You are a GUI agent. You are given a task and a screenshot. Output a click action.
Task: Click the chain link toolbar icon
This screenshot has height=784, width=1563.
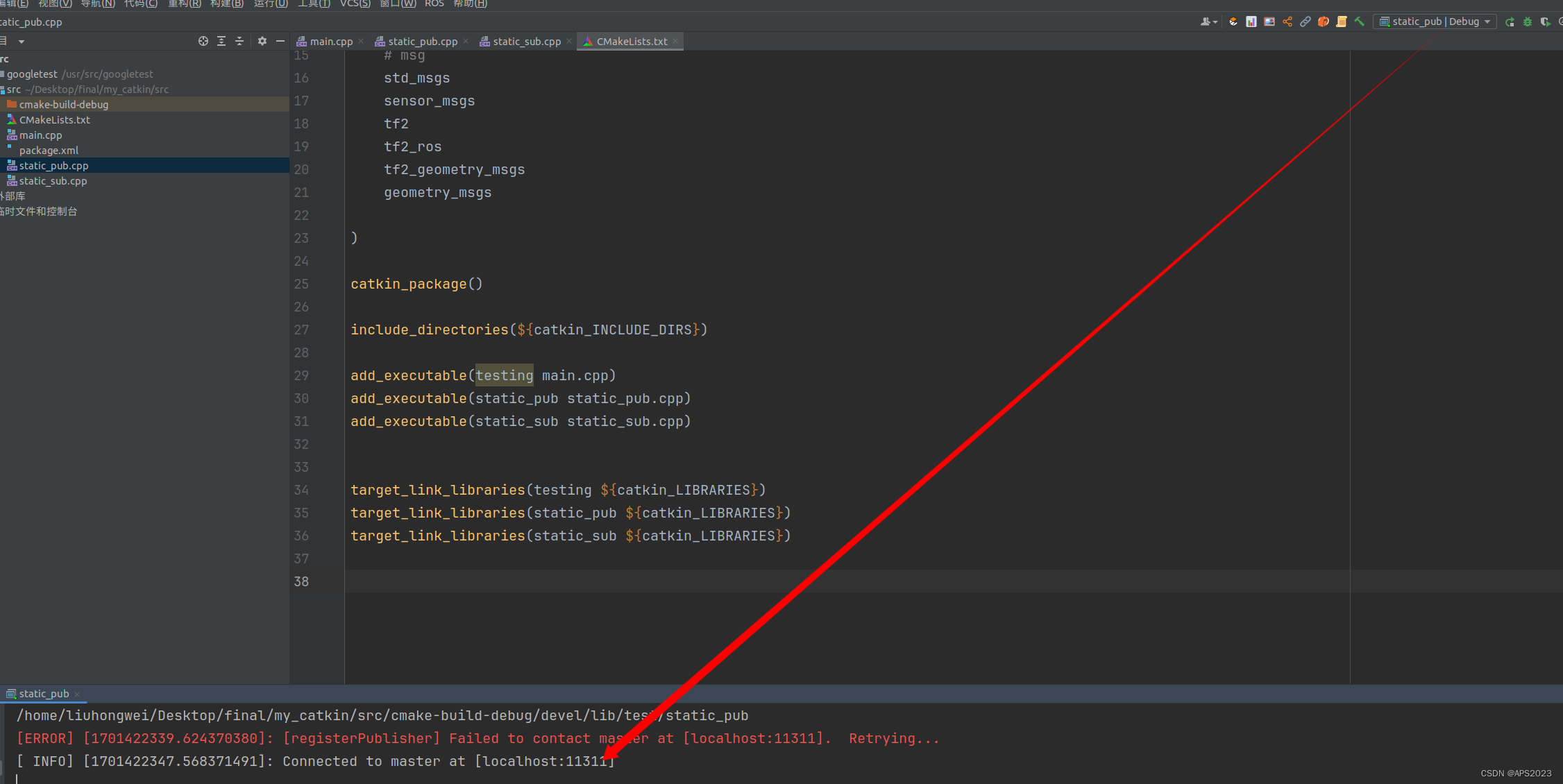[x=1306, y=22]
